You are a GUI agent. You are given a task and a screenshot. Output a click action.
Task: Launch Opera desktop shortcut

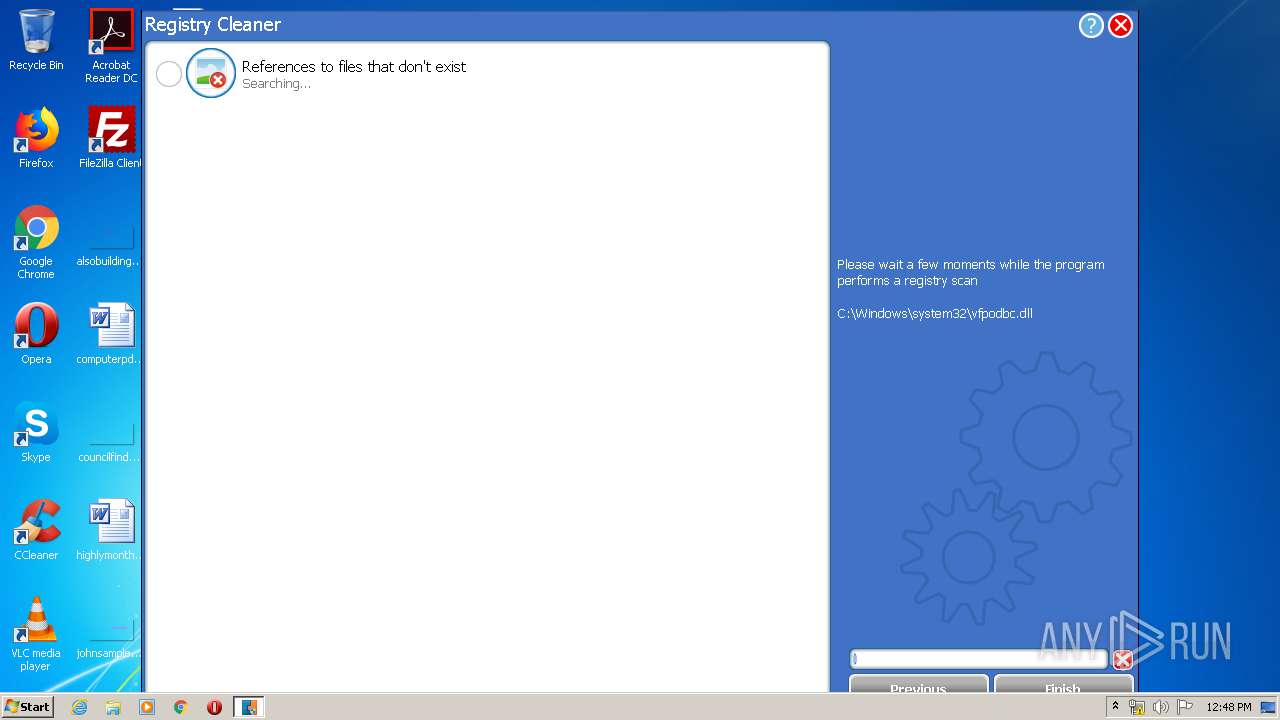[x=36, y=334]
